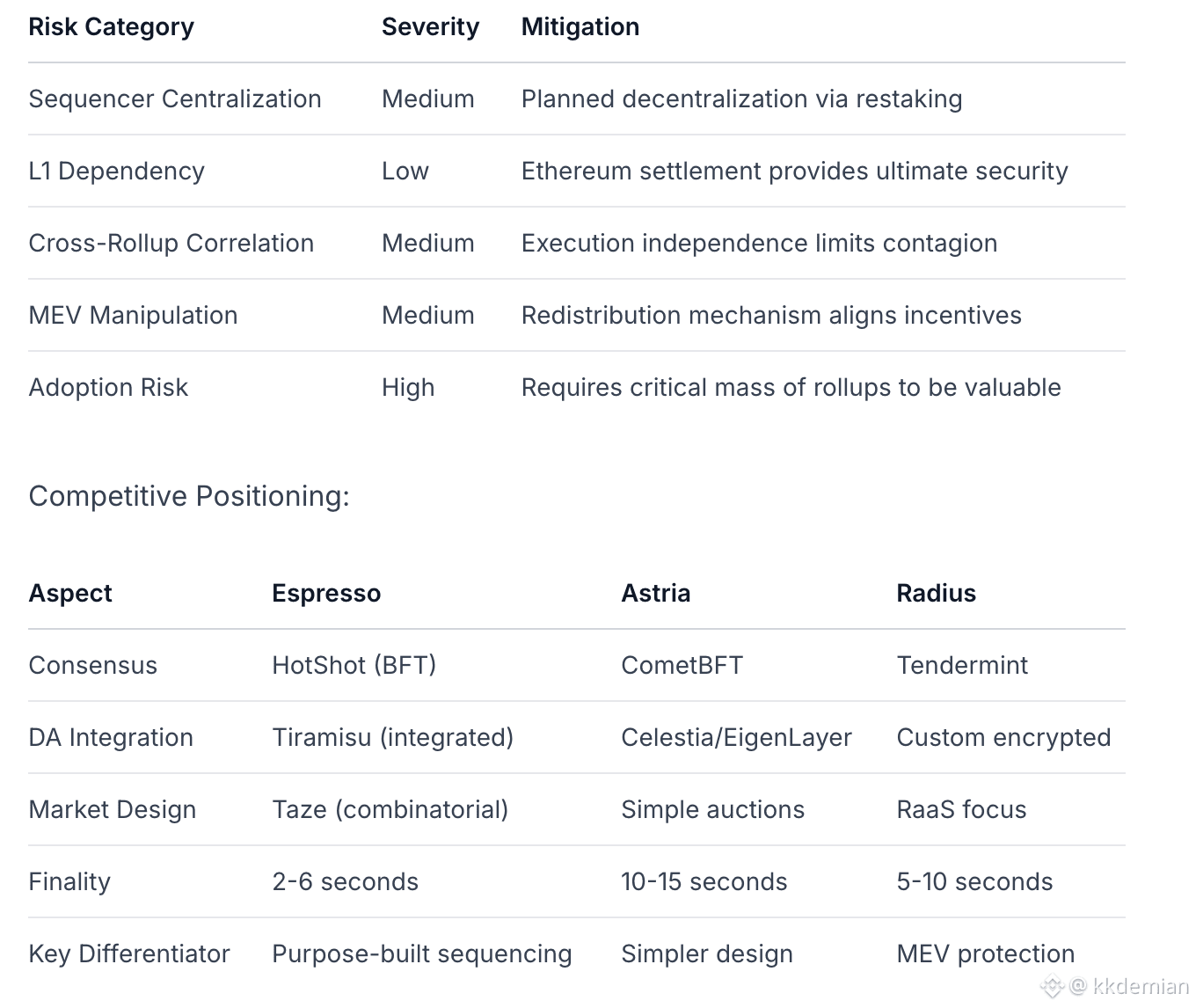This screenshot has width=1196, height=1008.
Task: Click the MEV protection cell
Action: point(985,954)
